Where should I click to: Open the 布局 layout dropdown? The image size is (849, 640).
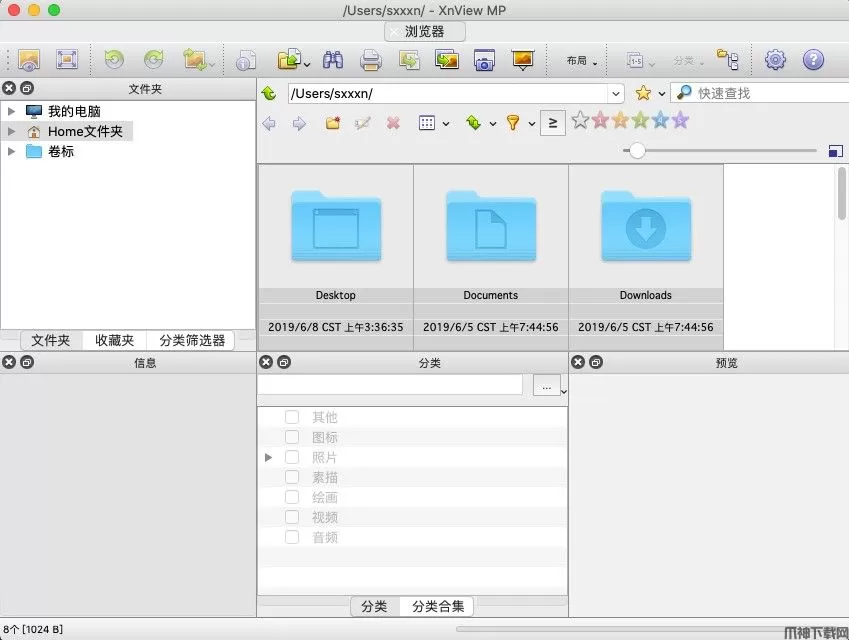coord(581,61)
